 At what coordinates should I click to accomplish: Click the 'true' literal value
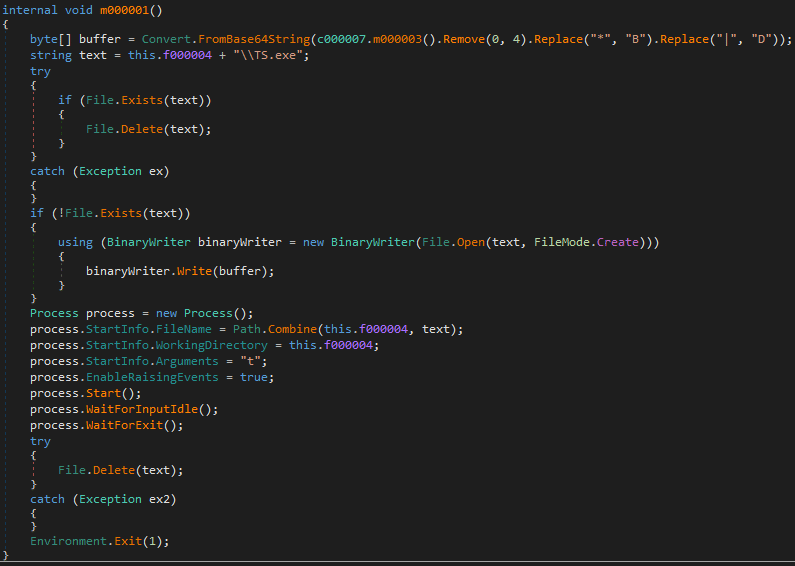click(x=254, y=377)
